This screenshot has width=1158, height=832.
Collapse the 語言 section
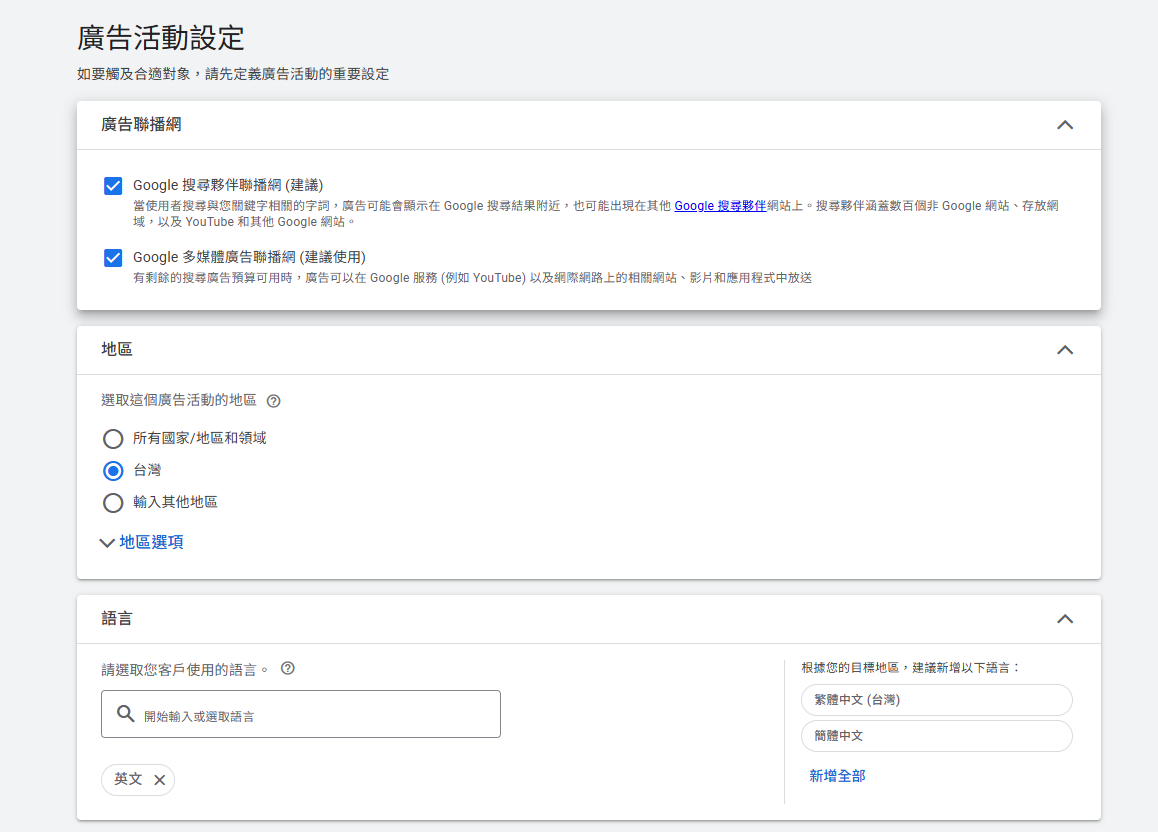1065,619
